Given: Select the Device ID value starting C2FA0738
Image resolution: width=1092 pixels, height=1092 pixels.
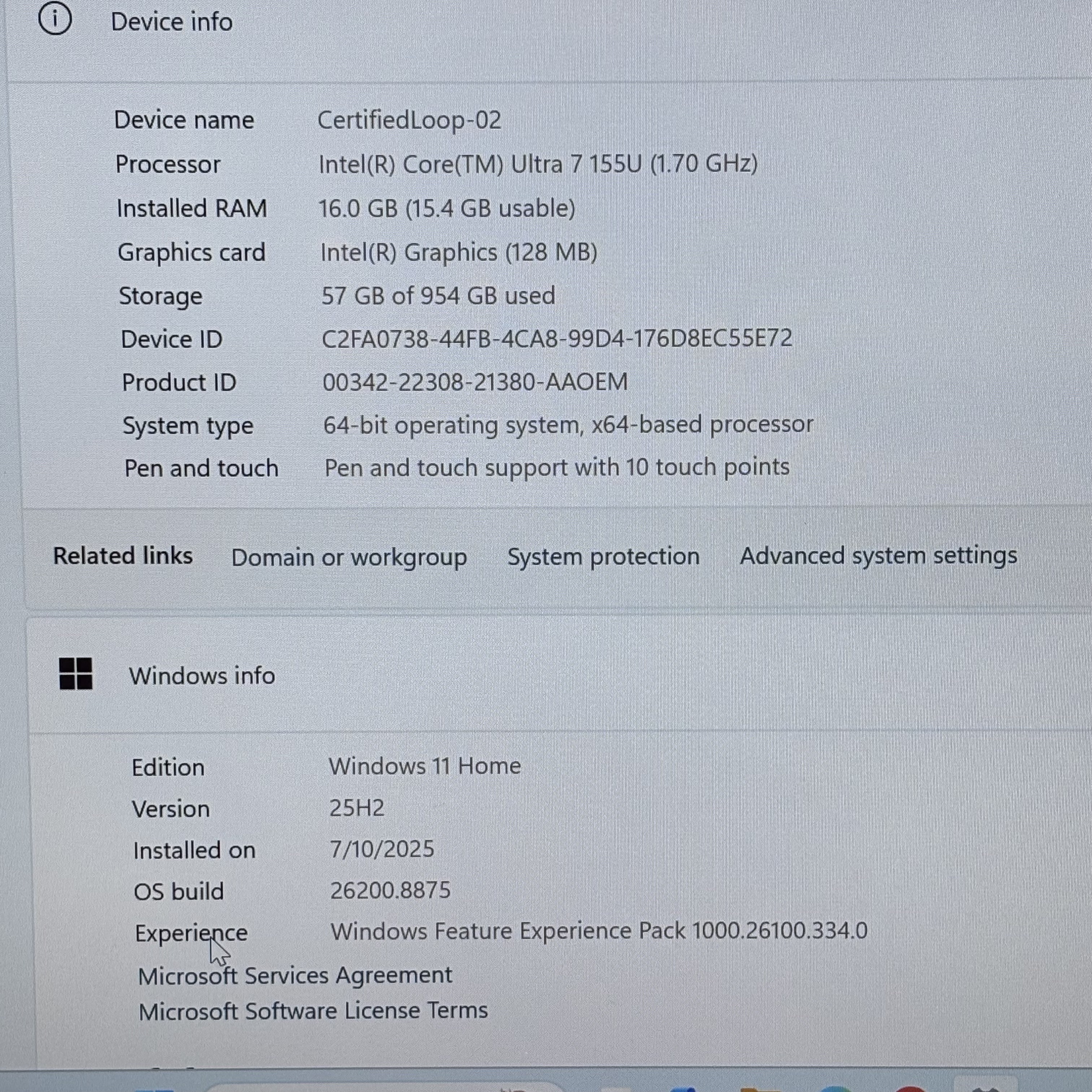Looking at the screenshot, I should coord(557,339).
